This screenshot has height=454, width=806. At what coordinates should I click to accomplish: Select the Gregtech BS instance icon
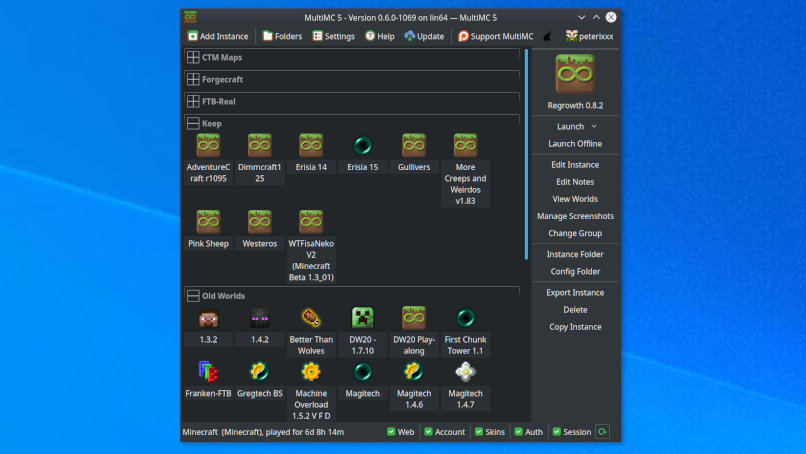[260, 372]
